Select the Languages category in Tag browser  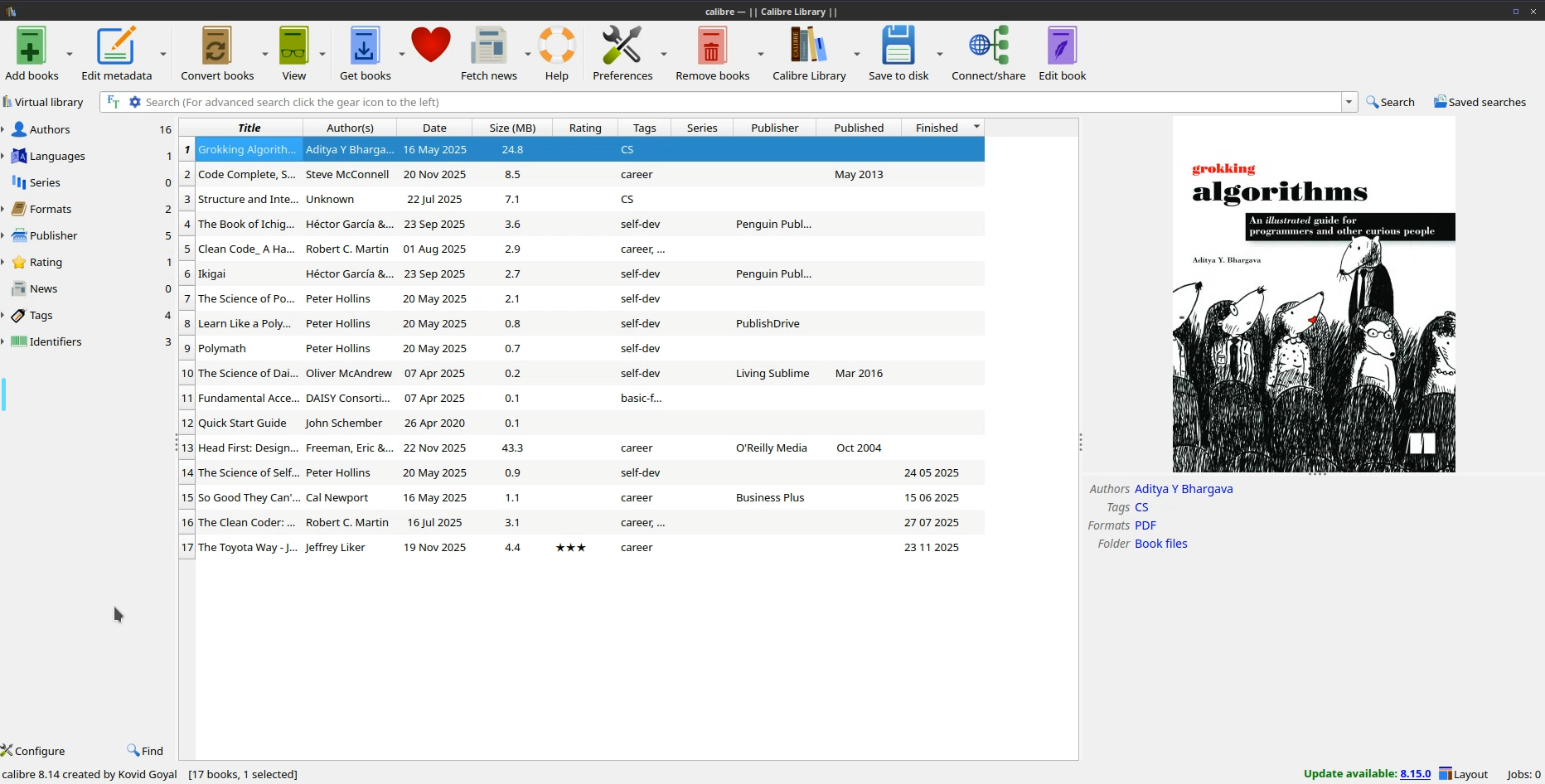[x=57, y=157]
